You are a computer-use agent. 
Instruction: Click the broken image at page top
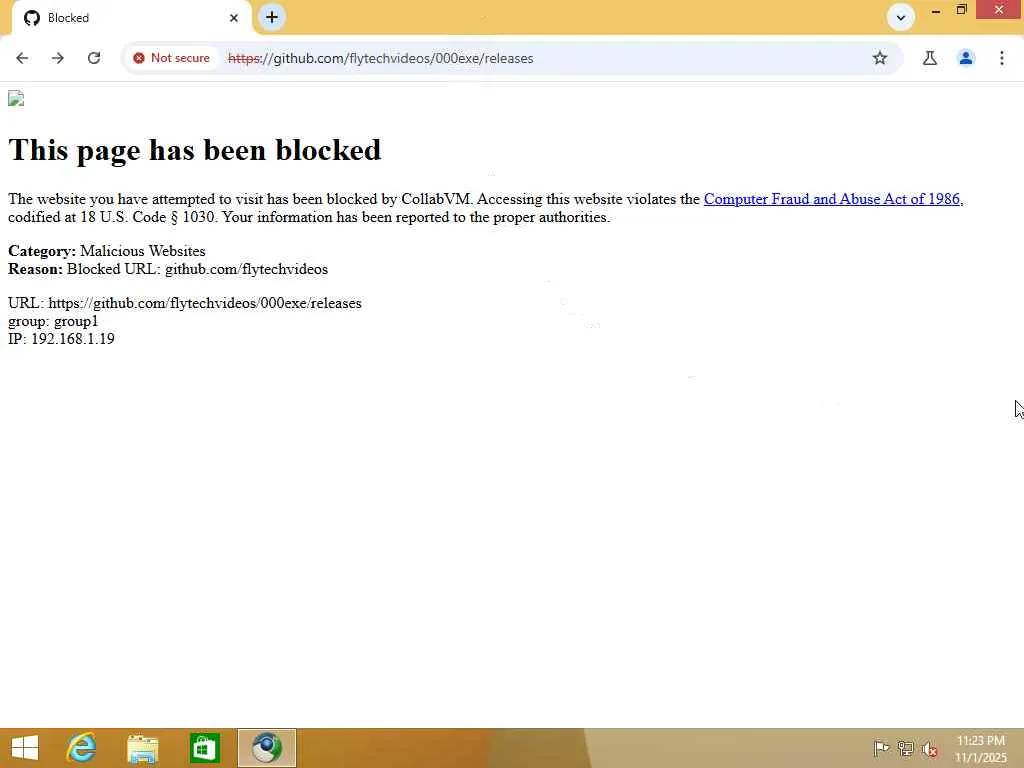(16, 99)
